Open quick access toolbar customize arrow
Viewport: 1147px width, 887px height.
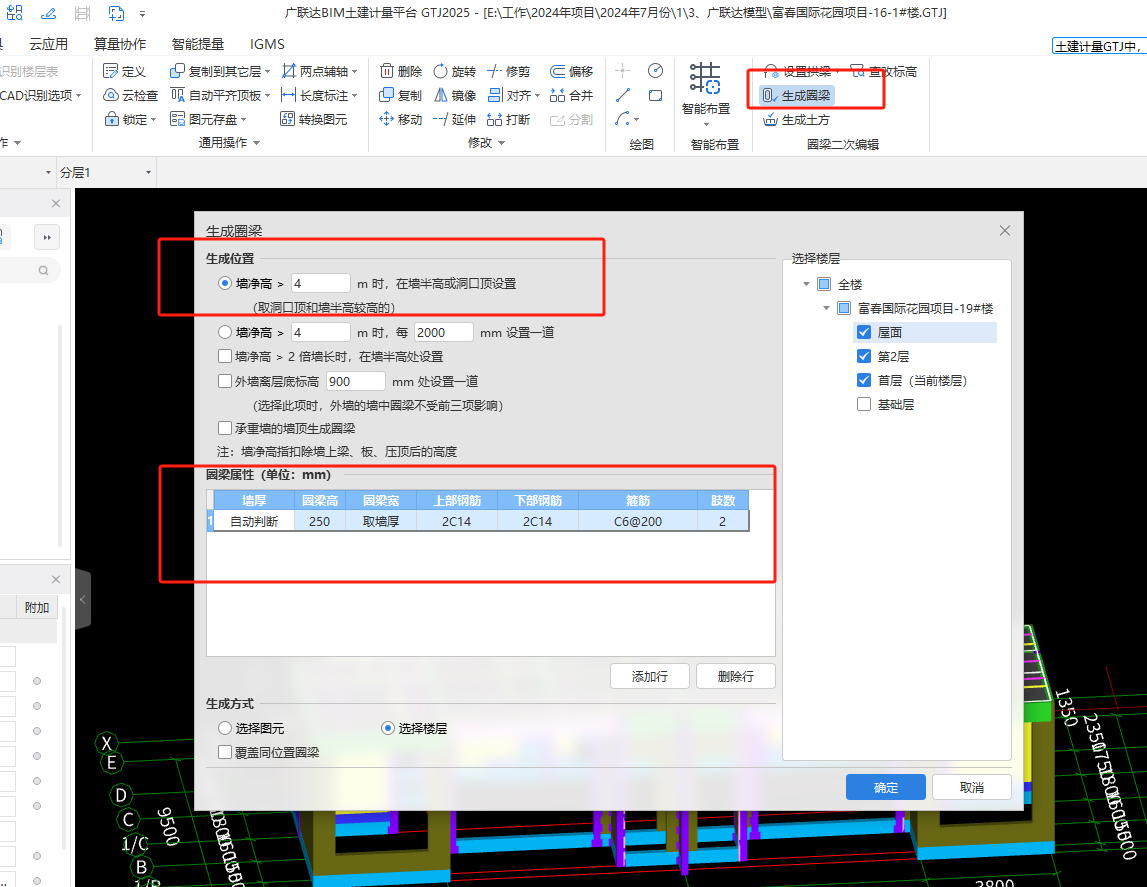[x=142, y=13]
